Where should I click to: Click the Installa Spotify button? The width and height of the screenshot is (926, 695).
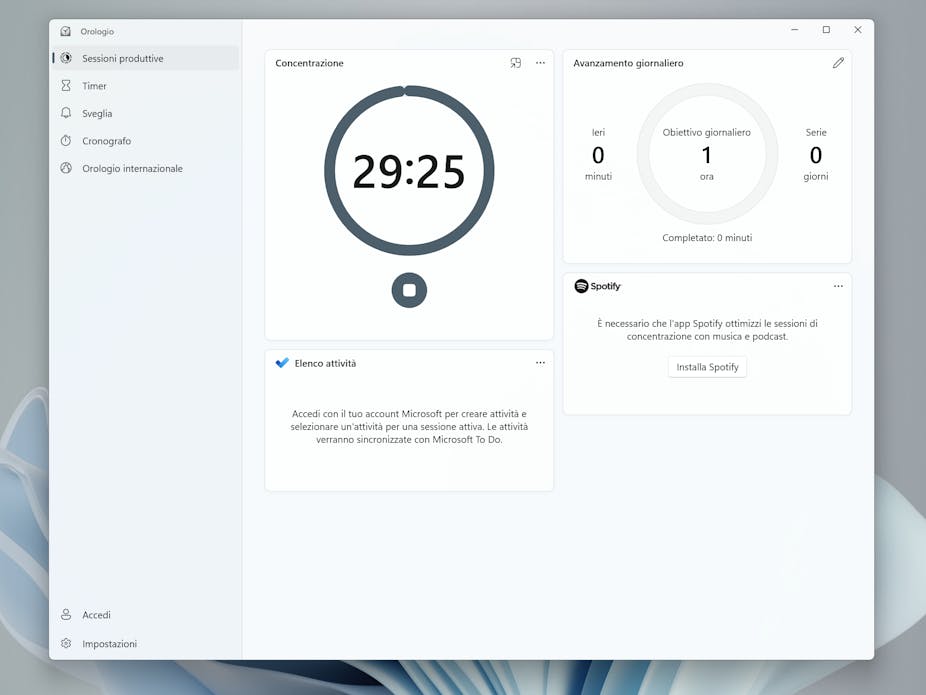click(707, 367)
